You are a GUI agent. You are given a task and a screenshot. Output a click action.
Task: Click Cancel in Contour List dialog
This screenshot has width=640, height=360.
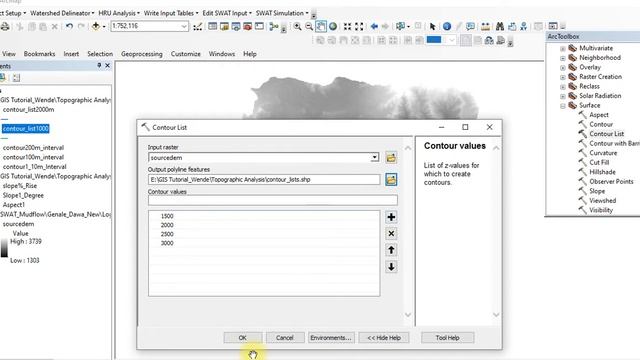(x=284, y=338)
